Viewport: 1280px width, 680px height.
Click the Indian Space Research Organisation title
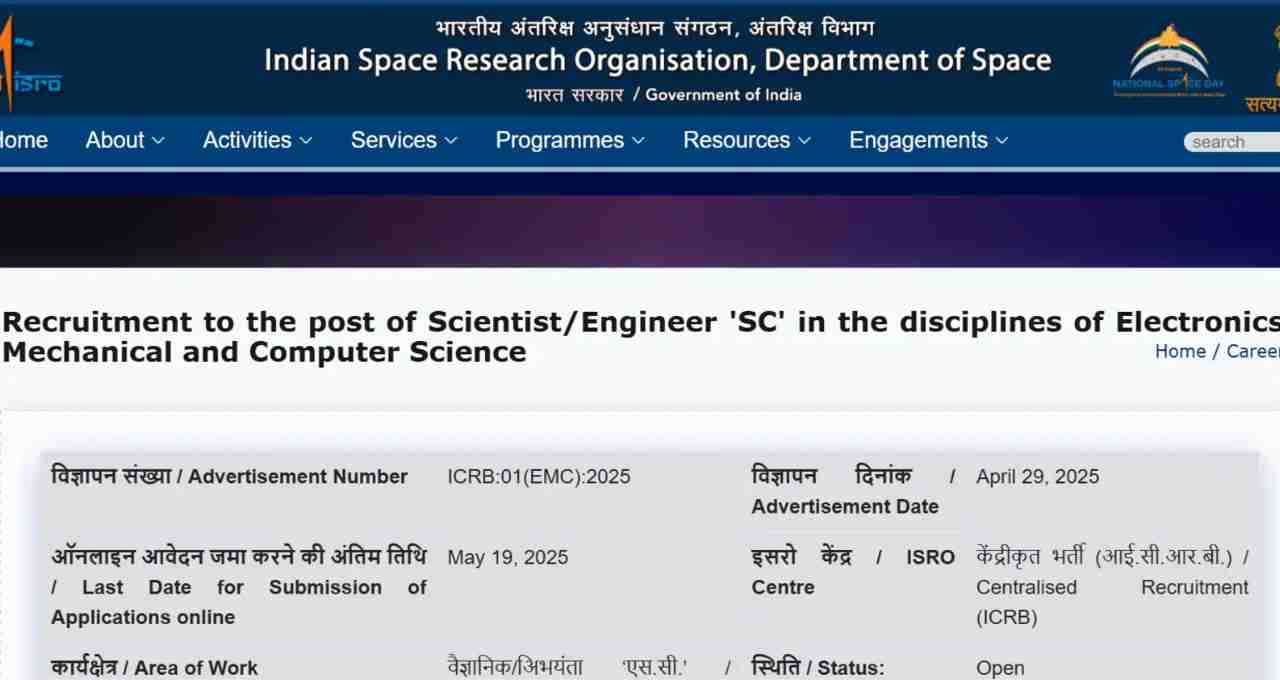click(657, 61)
